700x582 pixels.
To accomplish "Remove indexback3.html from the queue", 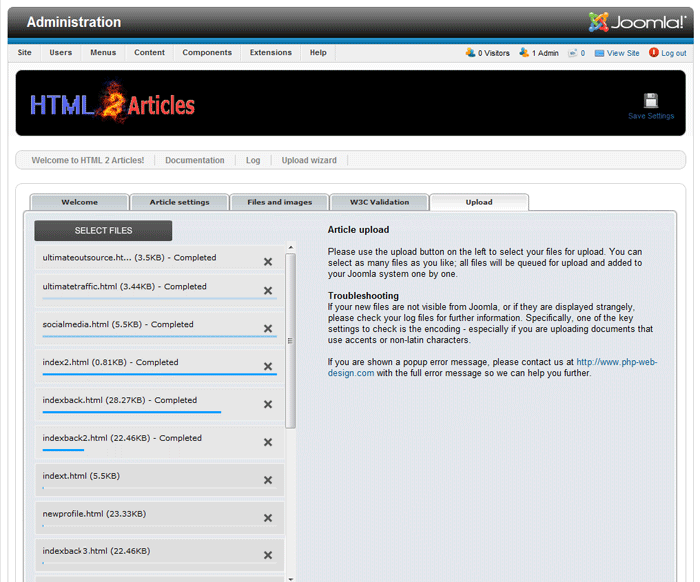I will [x=268, y=555].
